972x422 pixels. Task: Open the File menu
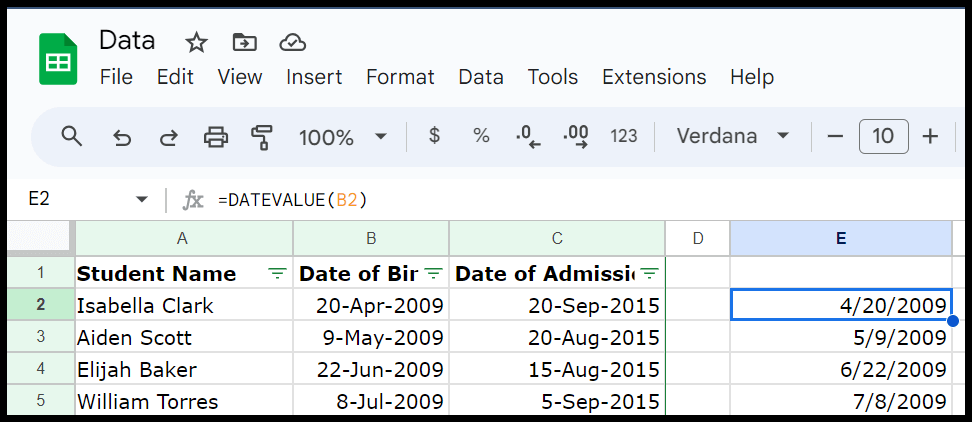pos(116,77)
